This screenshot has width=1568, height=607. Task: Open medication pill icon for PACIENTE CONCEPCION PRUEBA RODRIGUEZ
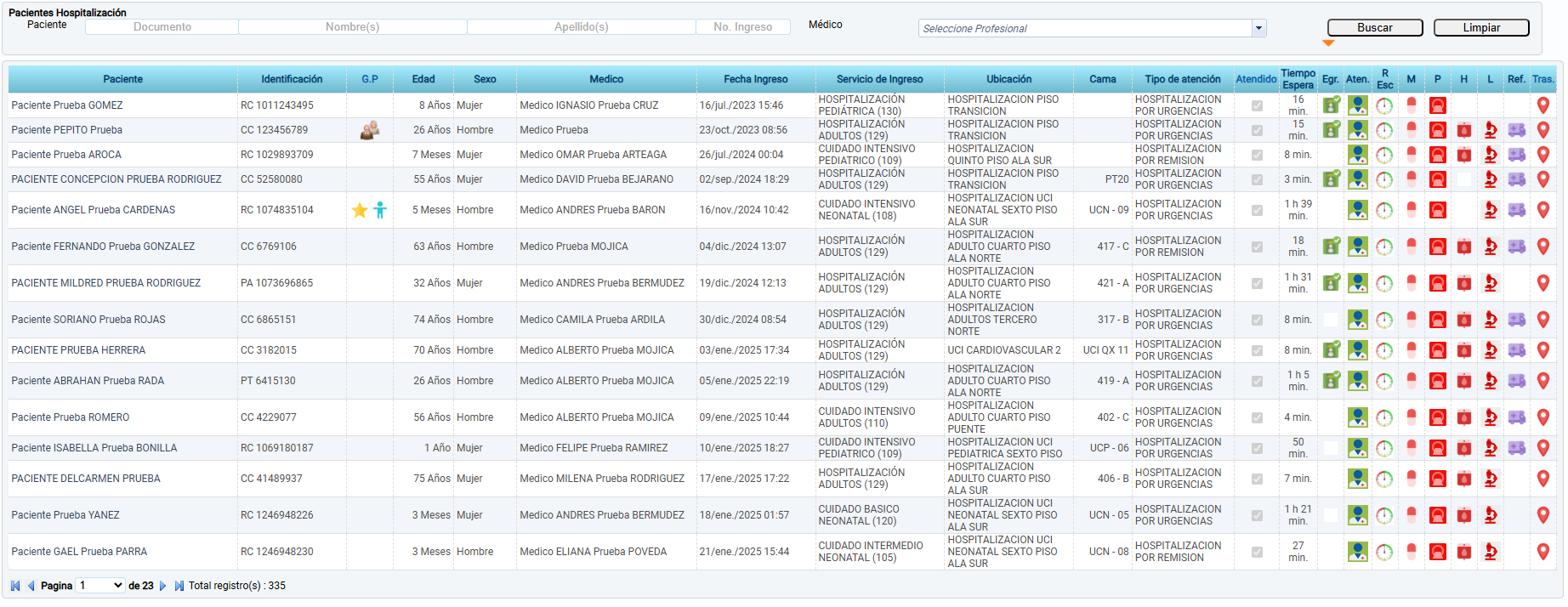1412,179
